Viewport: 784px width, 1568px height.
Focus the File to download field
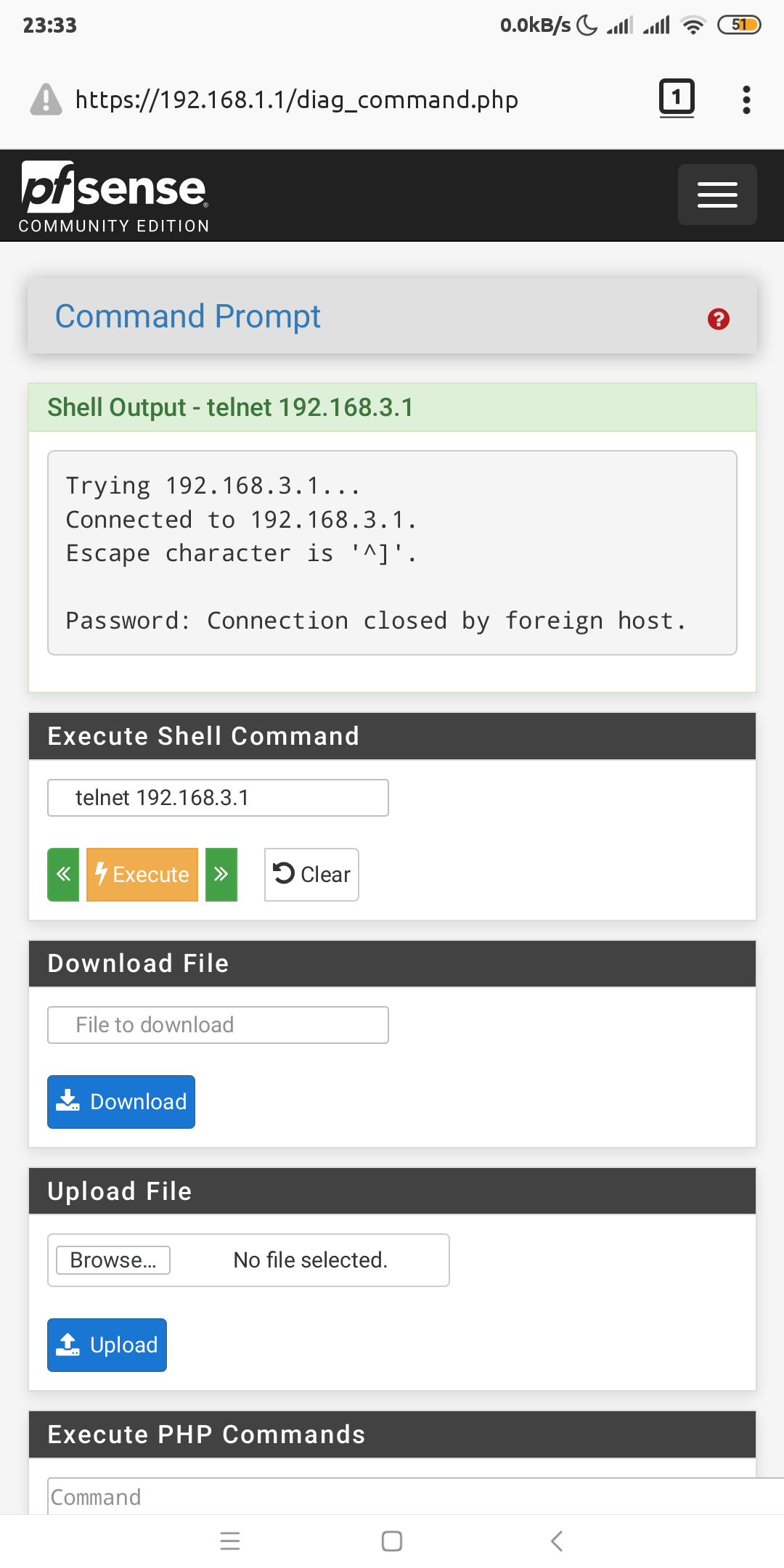218,1025
